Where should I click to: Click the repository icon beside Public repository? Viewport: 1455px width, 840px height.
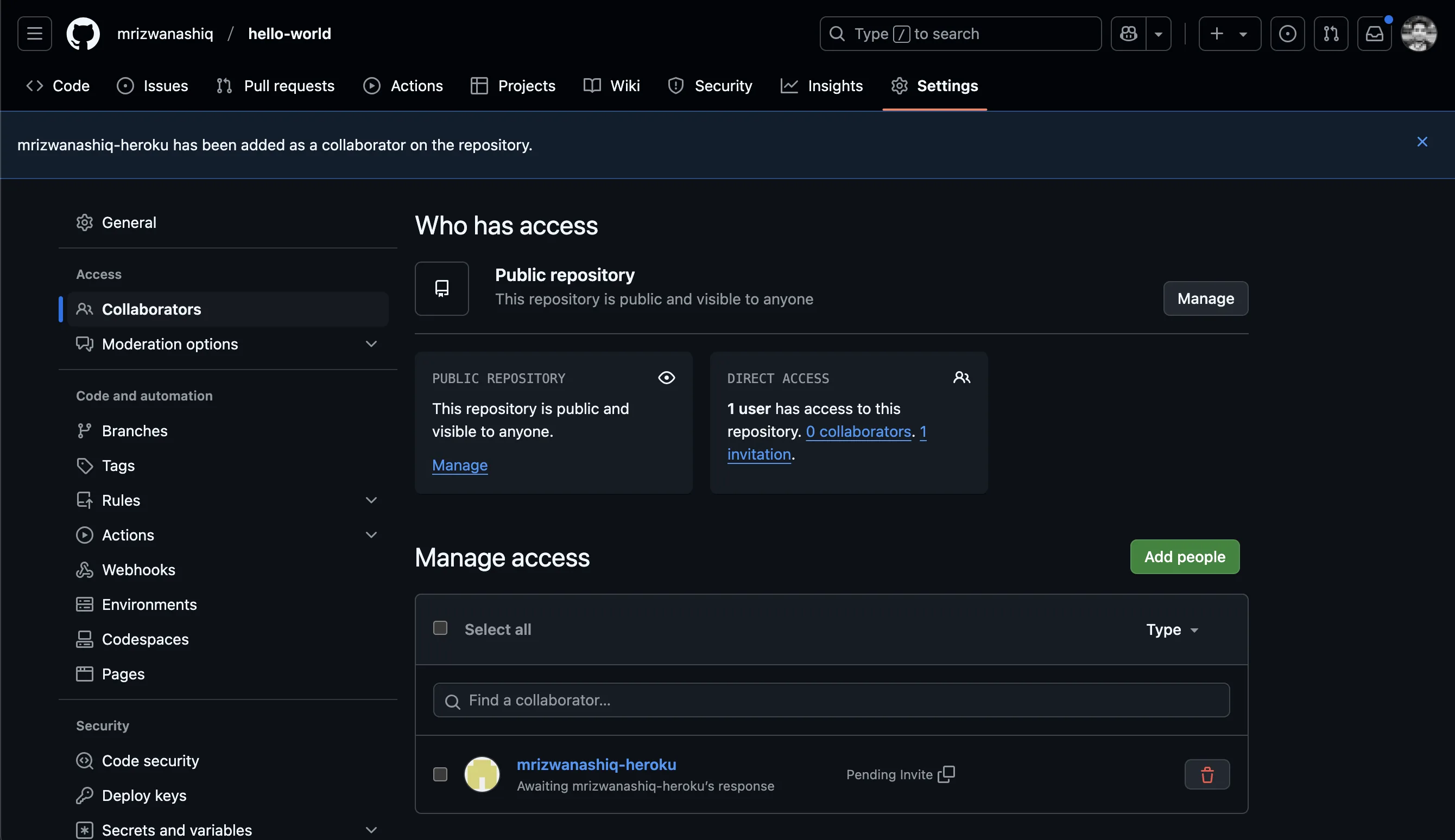coord(441,289)
